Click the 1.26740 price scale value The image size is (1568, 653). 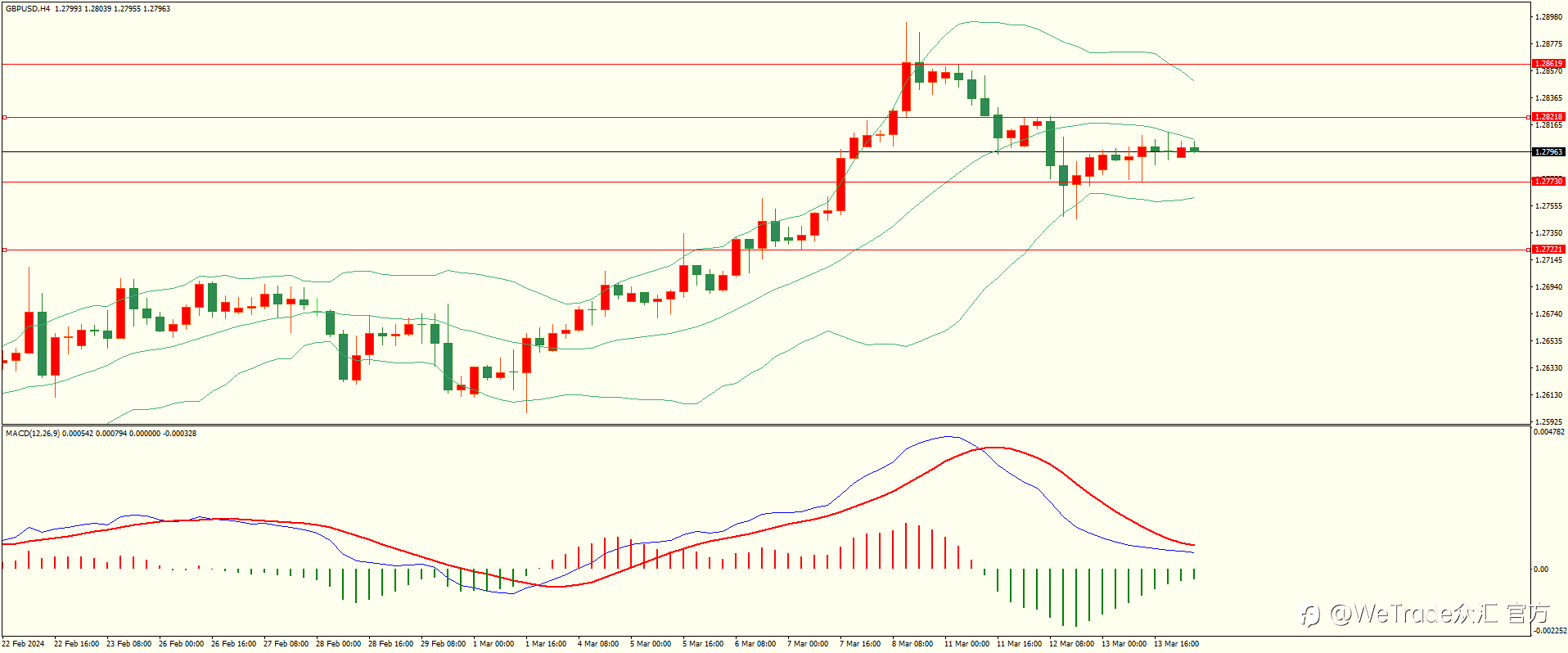[x=1548, y=314]
